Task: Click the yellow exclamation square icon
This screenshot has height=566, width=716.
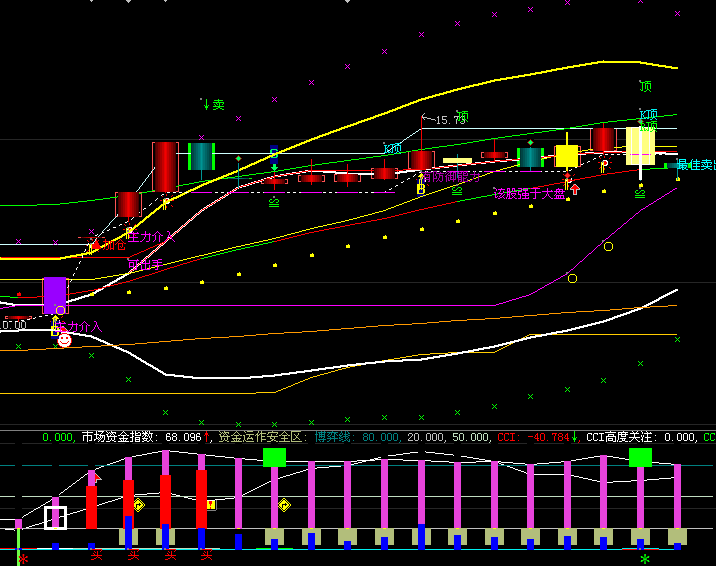Action: (x=211, y=504)
